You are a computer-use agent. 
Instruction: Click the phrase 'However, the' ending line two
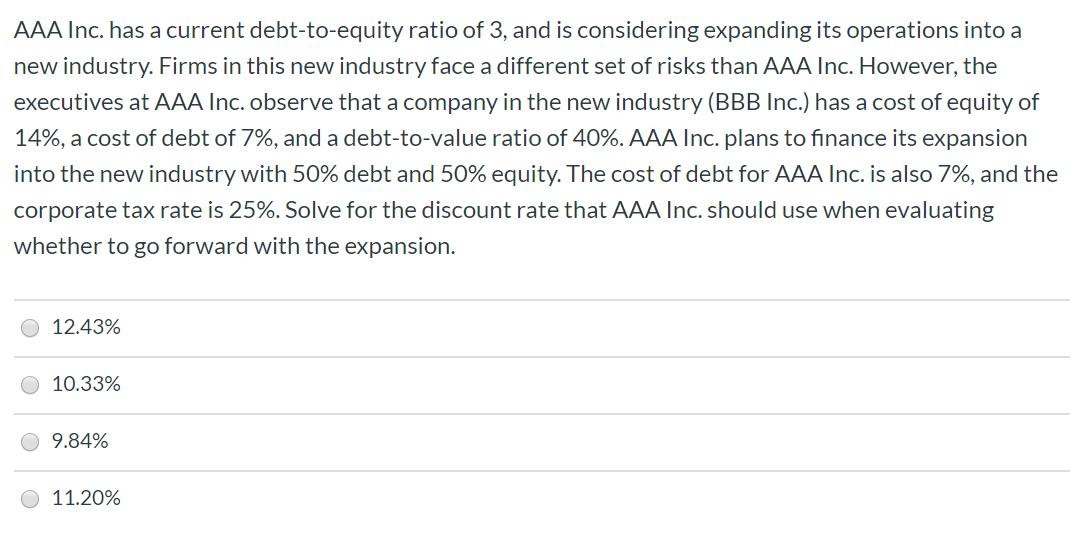point(929,66)
